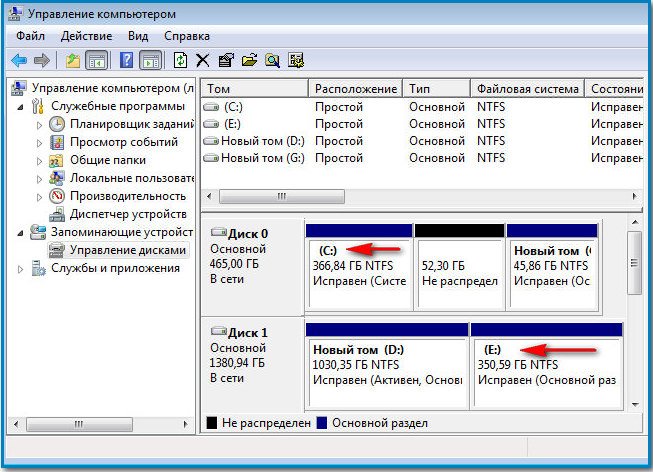Sort by the Файловая система column header
This screenshot has width=653, height=472.
(526, 88)
